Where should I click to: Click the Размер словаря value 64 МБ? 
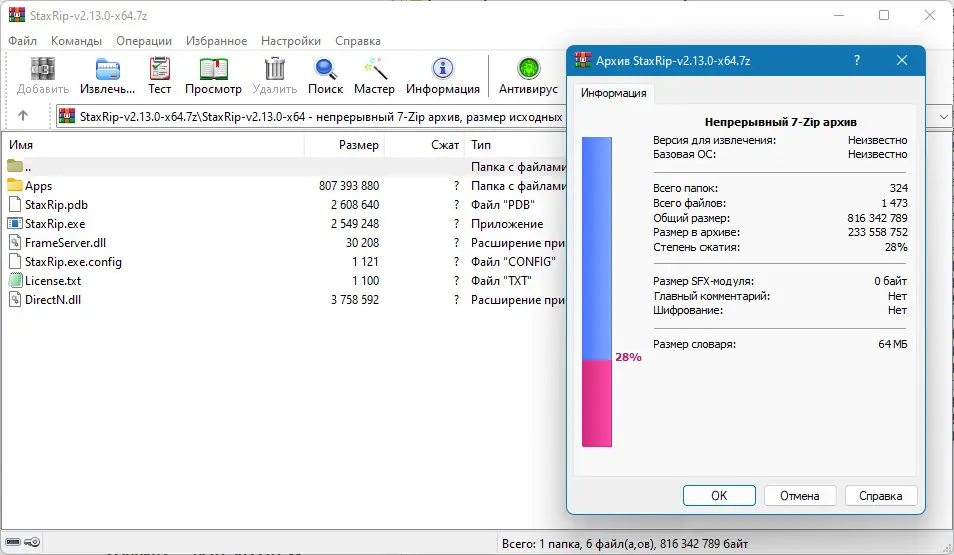[893, 344]
